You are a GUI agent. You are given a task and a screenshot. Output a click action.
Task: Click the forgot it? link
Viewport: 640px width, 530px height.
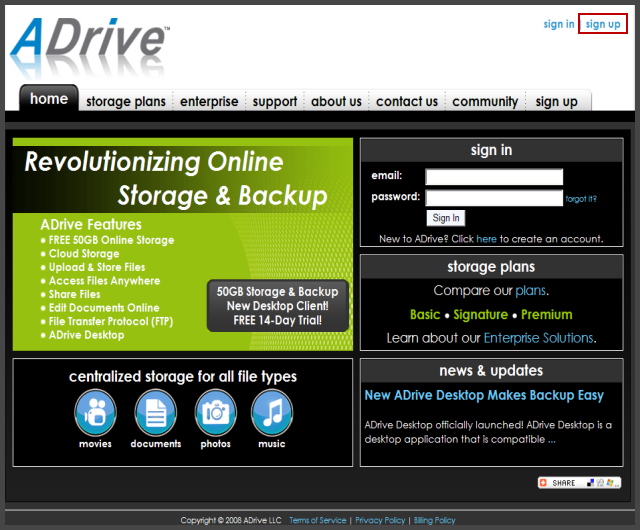pos(581,199)
